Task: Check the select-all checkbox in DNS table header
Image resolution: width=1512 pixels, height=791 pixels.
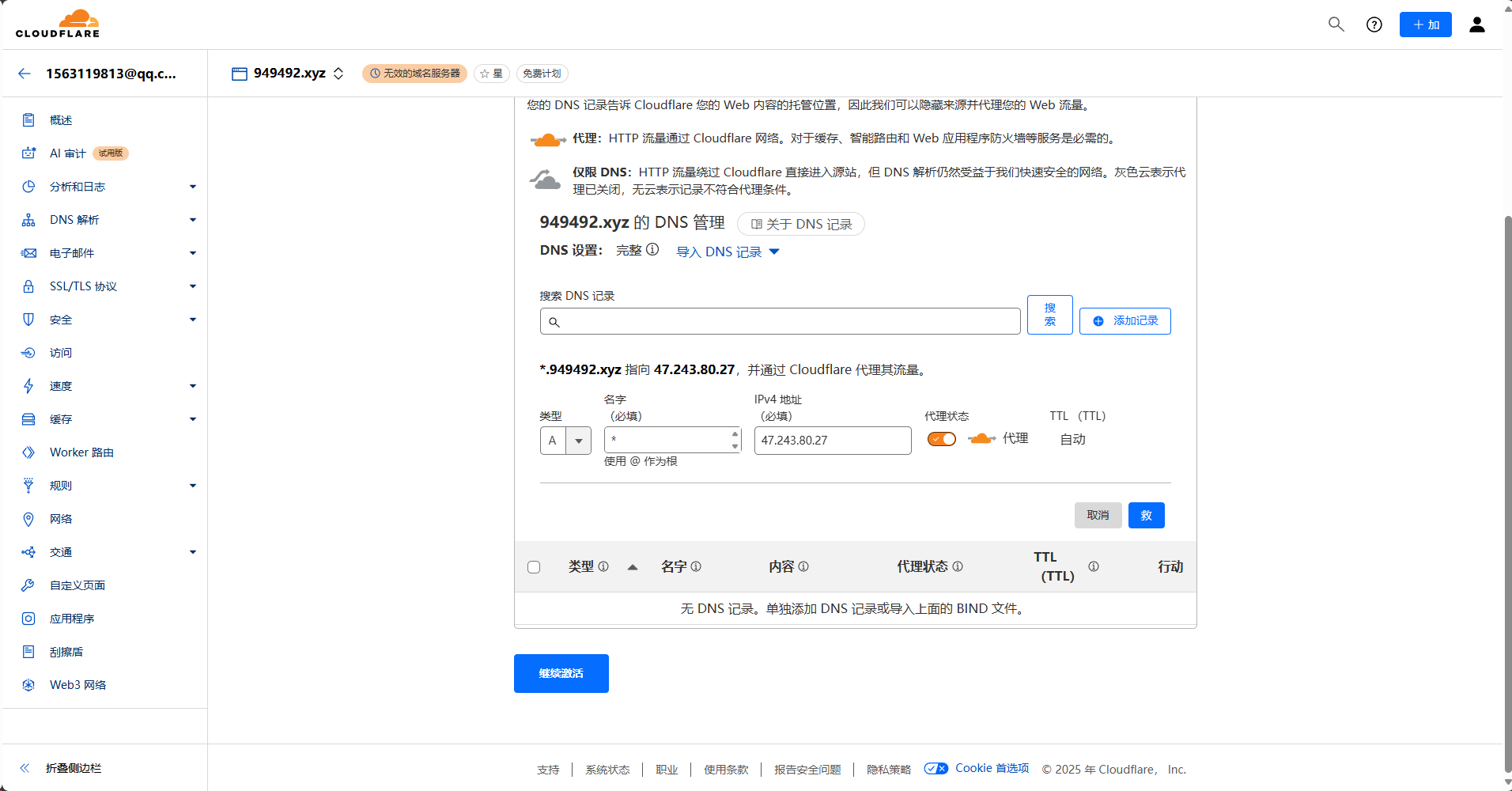Action: (534, 567)
